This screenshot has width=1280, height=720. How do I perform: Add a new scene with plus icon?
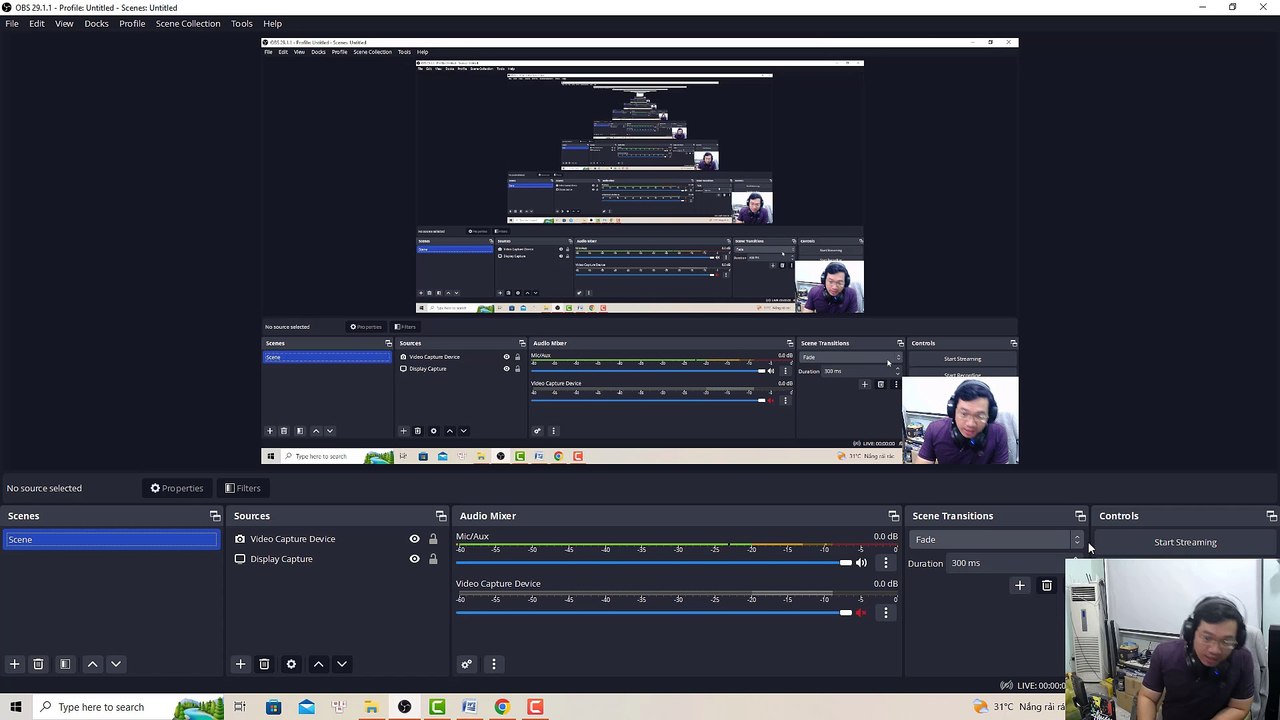(14, 664)
